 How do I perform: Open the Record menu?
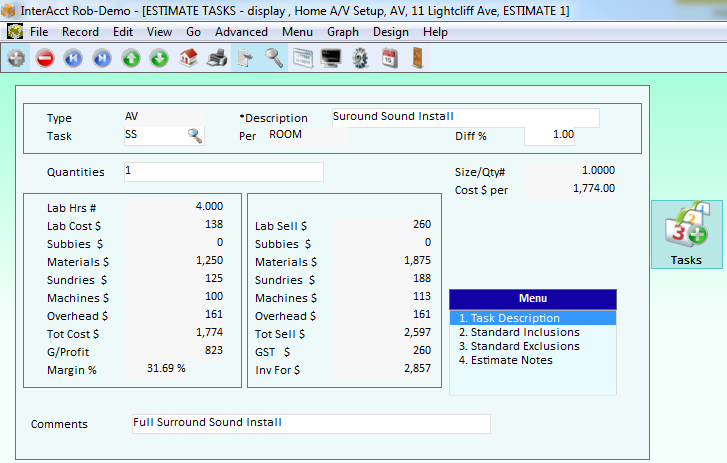tap(80, 32)
